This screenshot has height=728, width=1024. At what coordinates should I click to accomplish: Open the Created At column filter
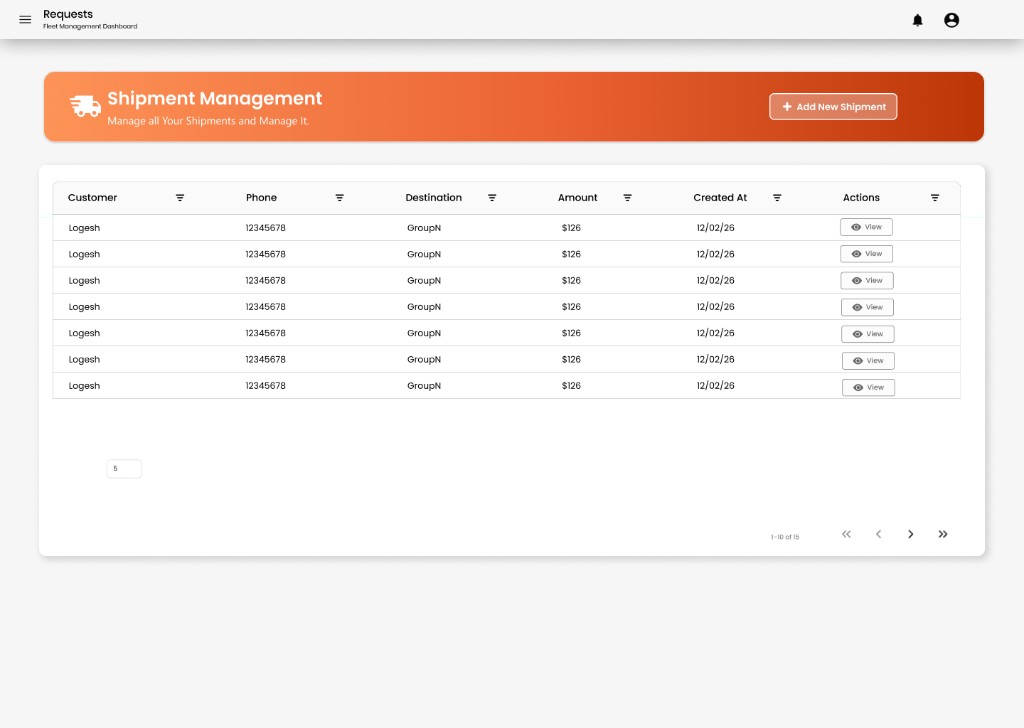click(x=777, y=198)
